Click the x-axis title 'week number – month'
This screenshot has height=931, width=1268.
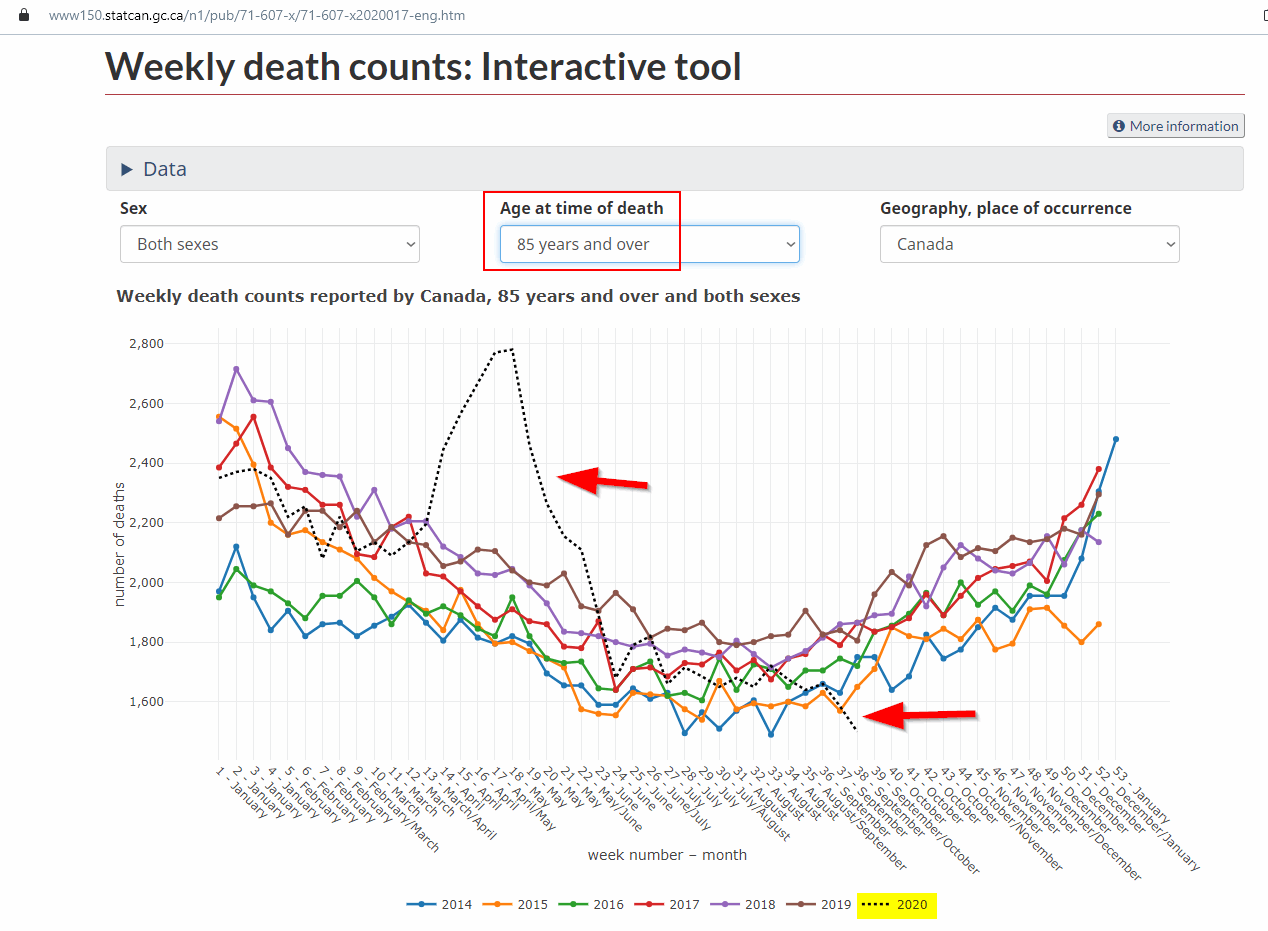[667, 855]
